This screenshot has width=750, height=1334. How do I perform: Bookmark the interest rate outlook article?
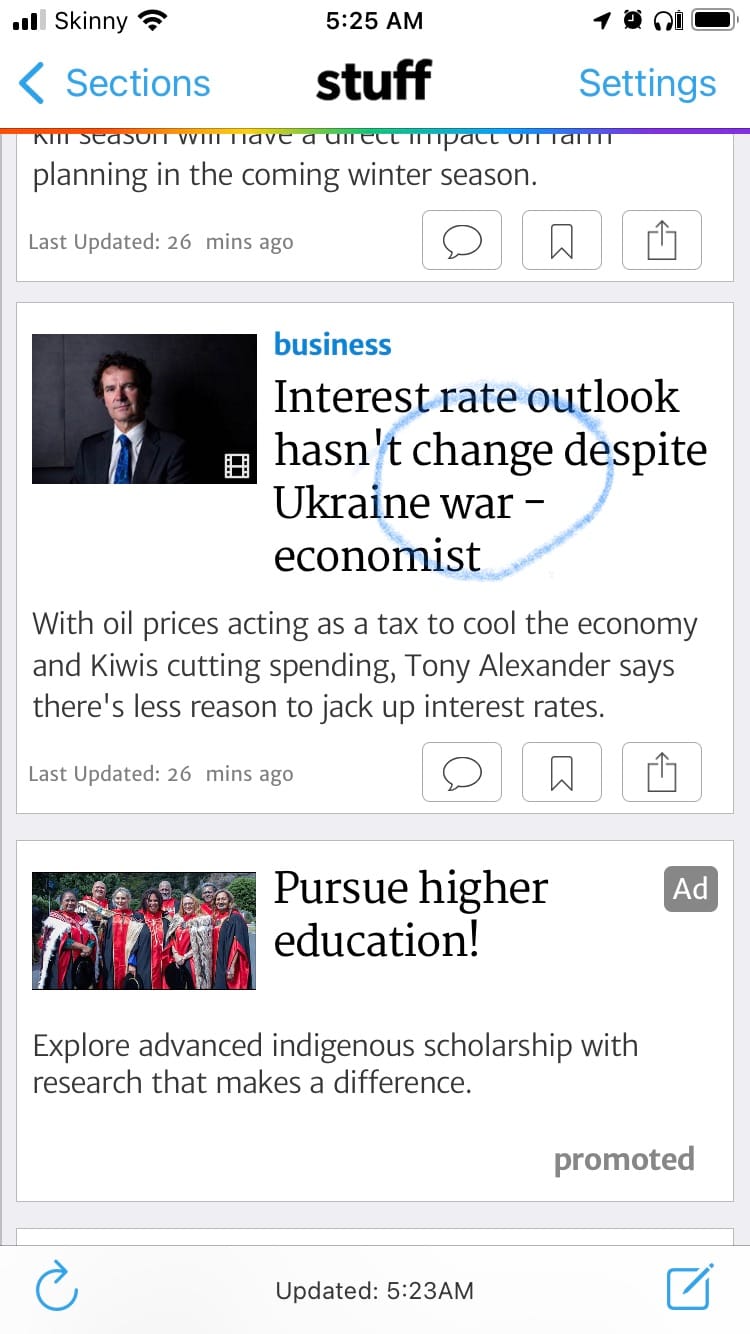point(561,772)
